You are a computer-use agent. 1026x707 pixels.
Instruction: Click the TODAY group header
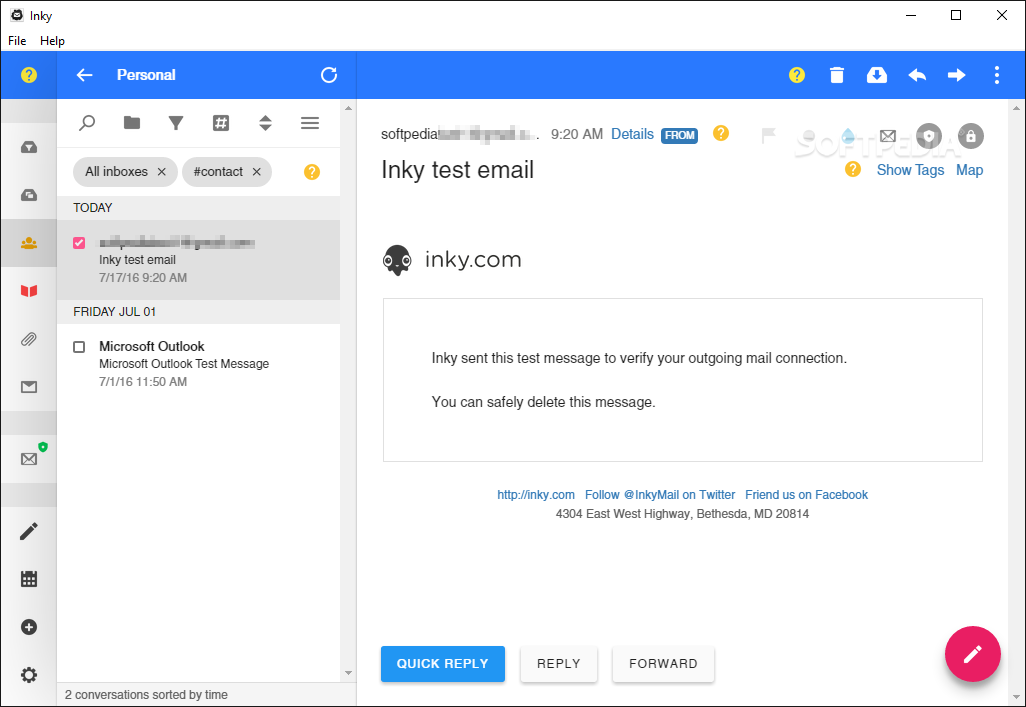(198, 208)
